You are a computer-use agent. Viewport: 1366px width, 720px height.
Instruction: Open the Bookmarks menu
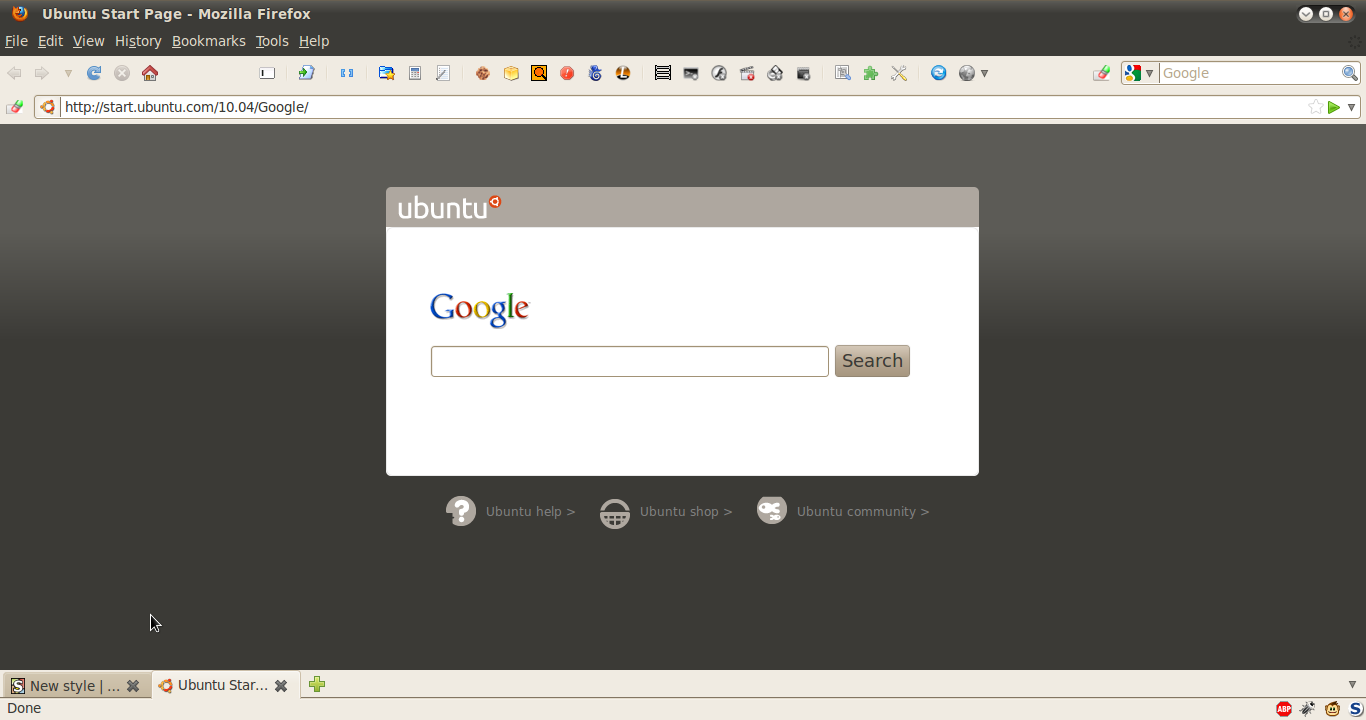(x=208, y=41)
